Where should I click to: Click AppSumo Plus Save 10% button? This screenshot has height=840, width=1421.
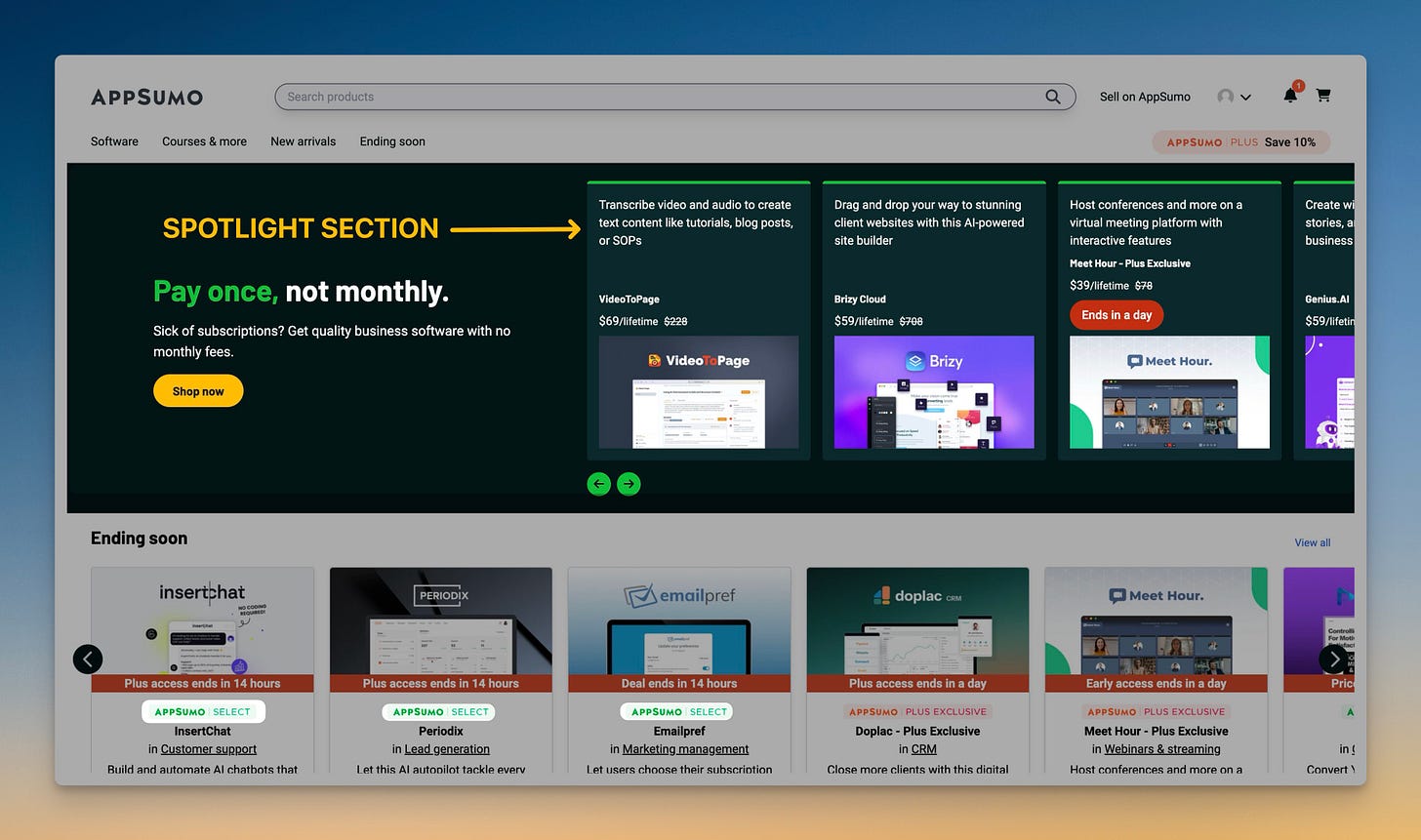tap(1240, 142)
